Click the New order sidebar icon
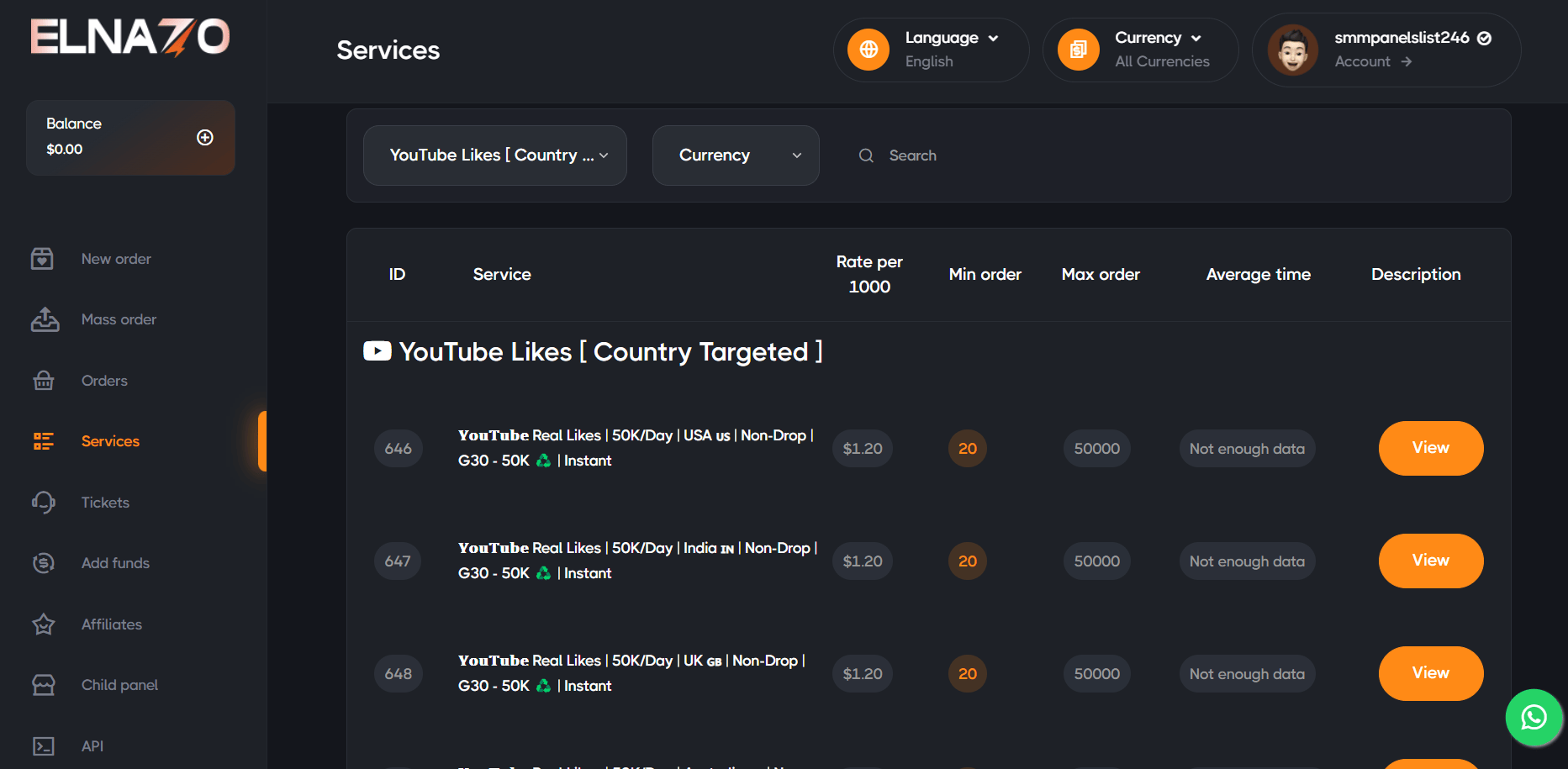Image resolution: width=1568 pixels, height=769 pixels. 43,259
